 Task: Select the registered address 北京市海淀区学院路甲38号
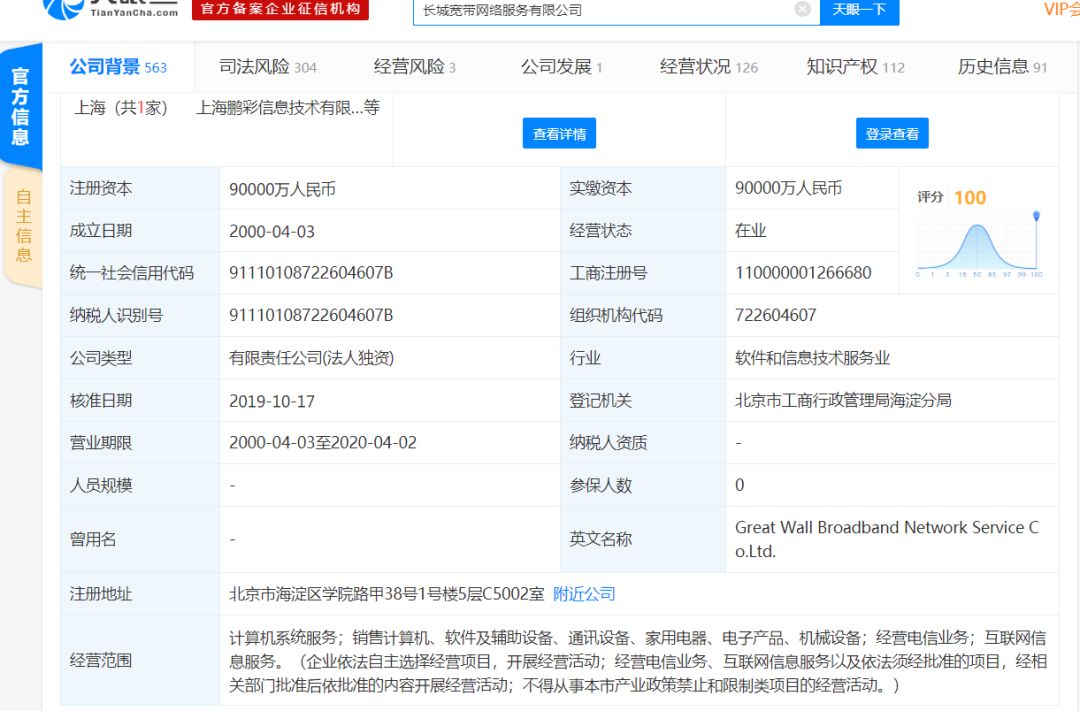click(x=386, y=594)
